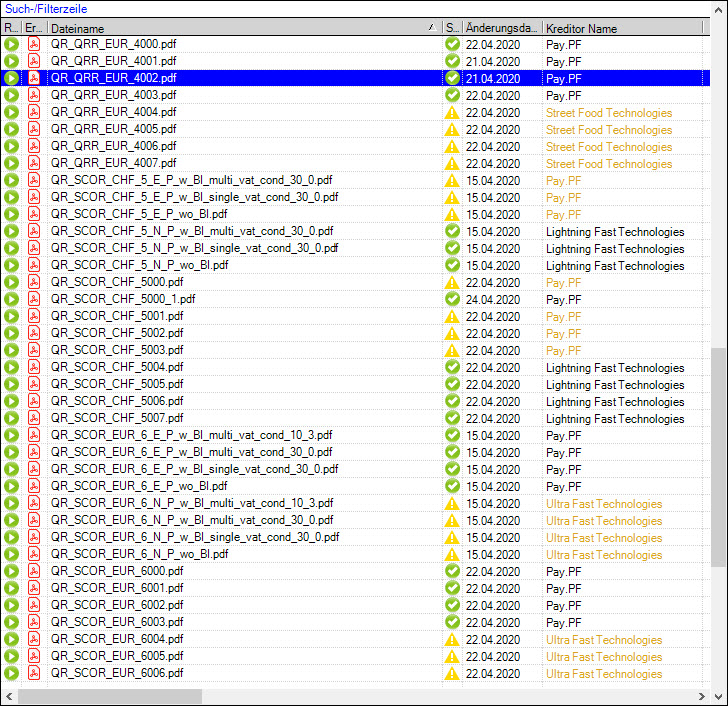Select file QR_QRR_EUR_4002.pdf
This screenshot has width=728, height=706.
coord(114,78)
